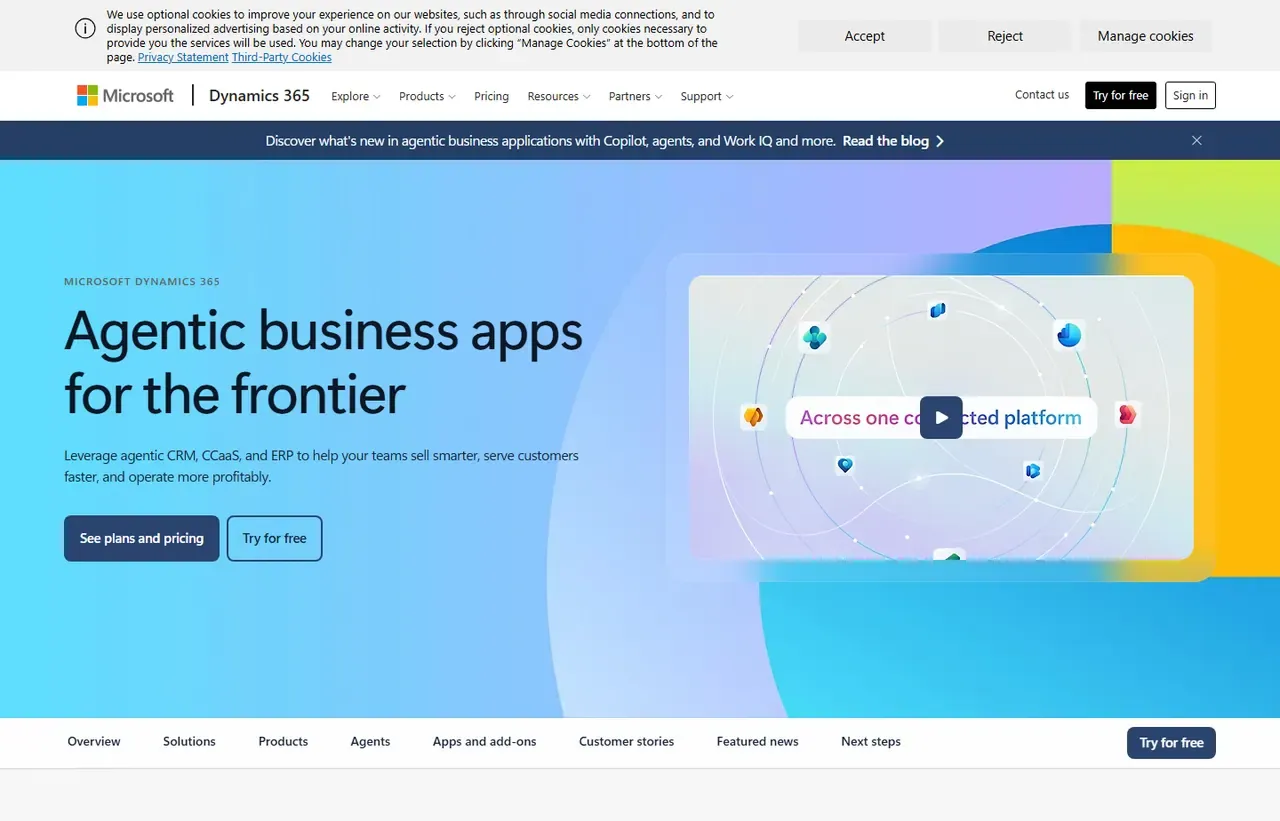Viewport: 1280px width, 821px height.
Task: Click the blue book icon atop video circle
Action: pos(937,310)
